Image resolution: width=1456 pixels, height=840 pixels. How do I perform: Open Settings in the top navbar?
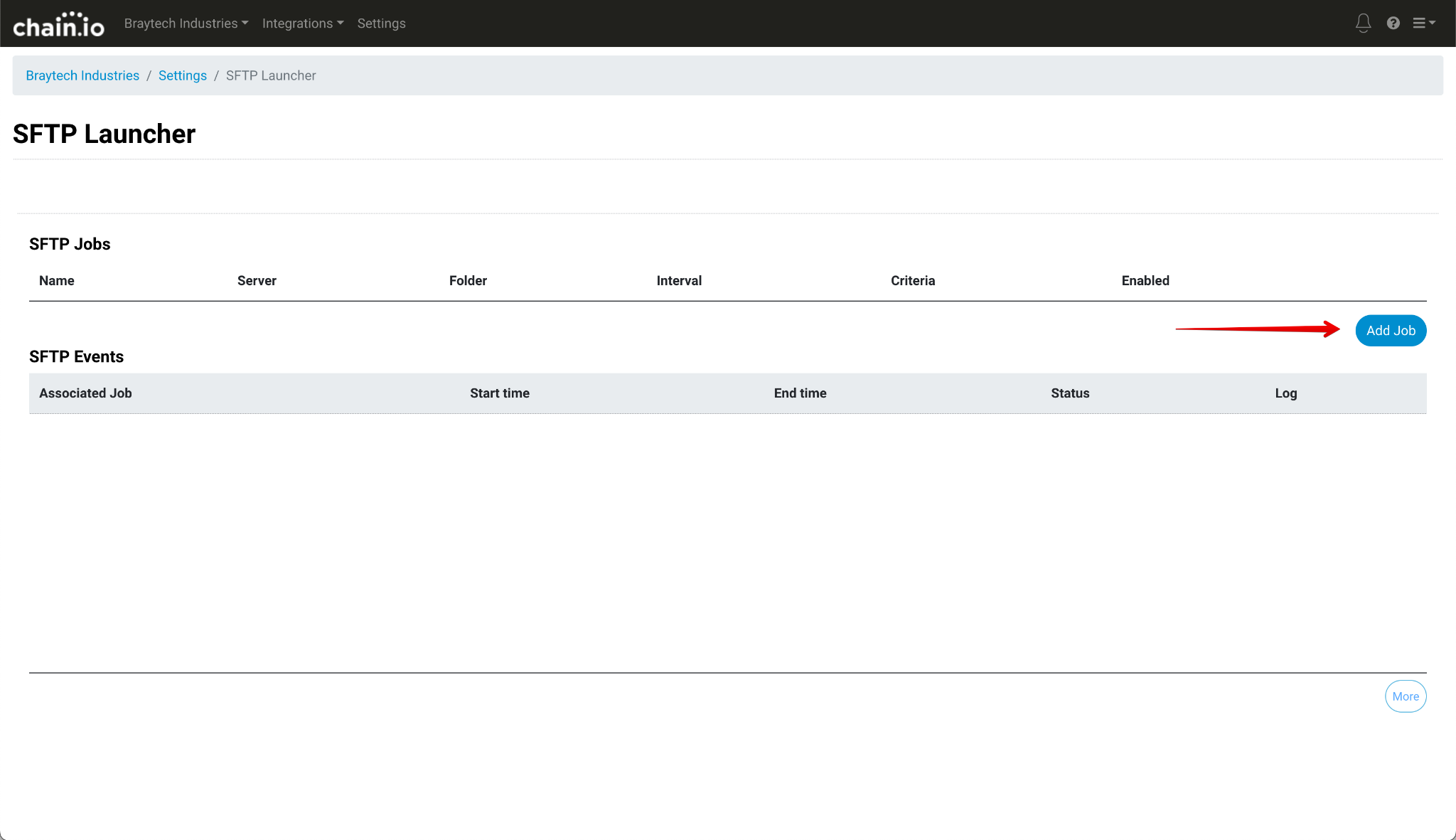(x=381, y=23)
